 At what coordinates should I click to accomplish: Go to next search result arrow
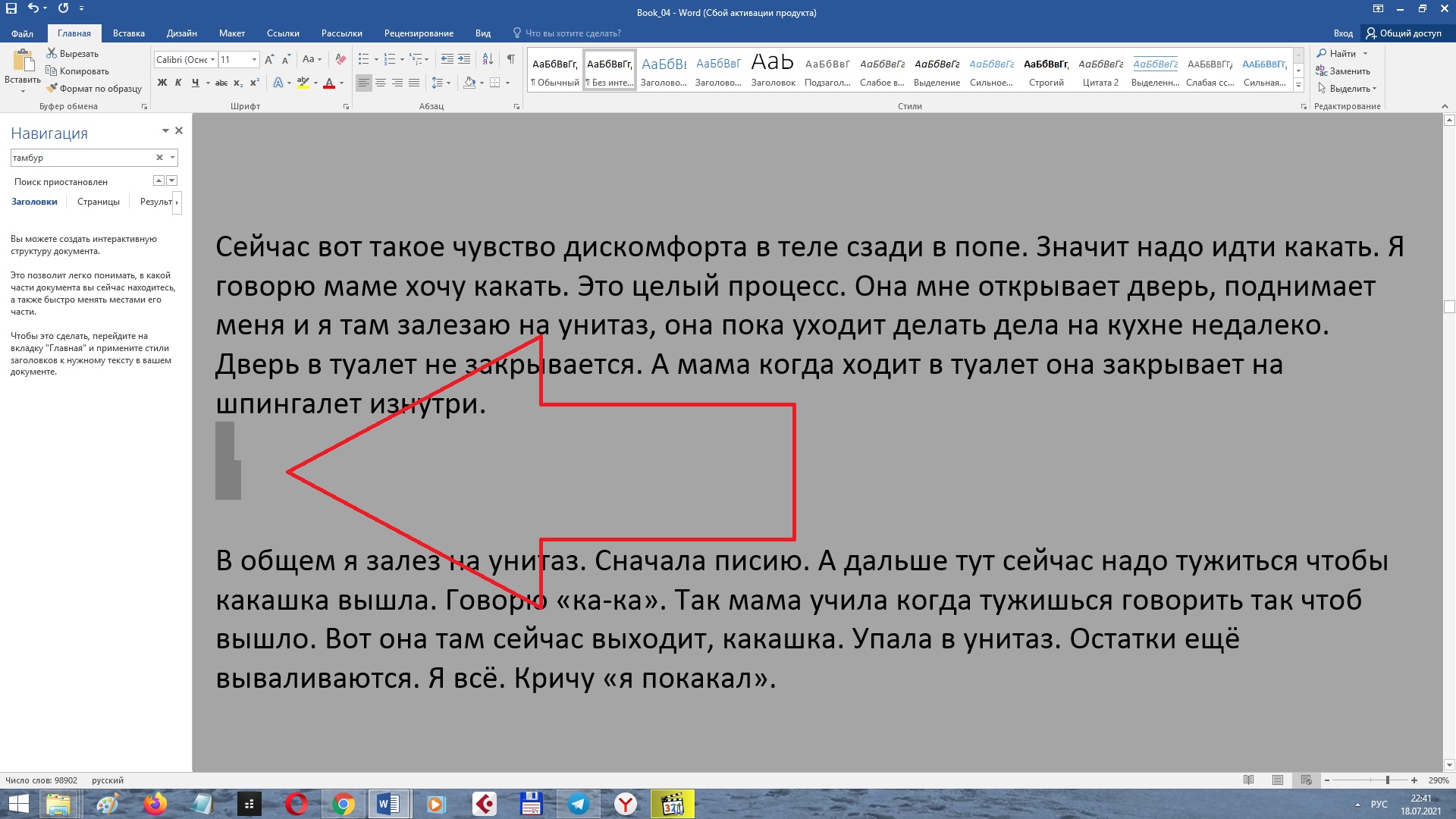pyautogui.click(x=172, y=180)
